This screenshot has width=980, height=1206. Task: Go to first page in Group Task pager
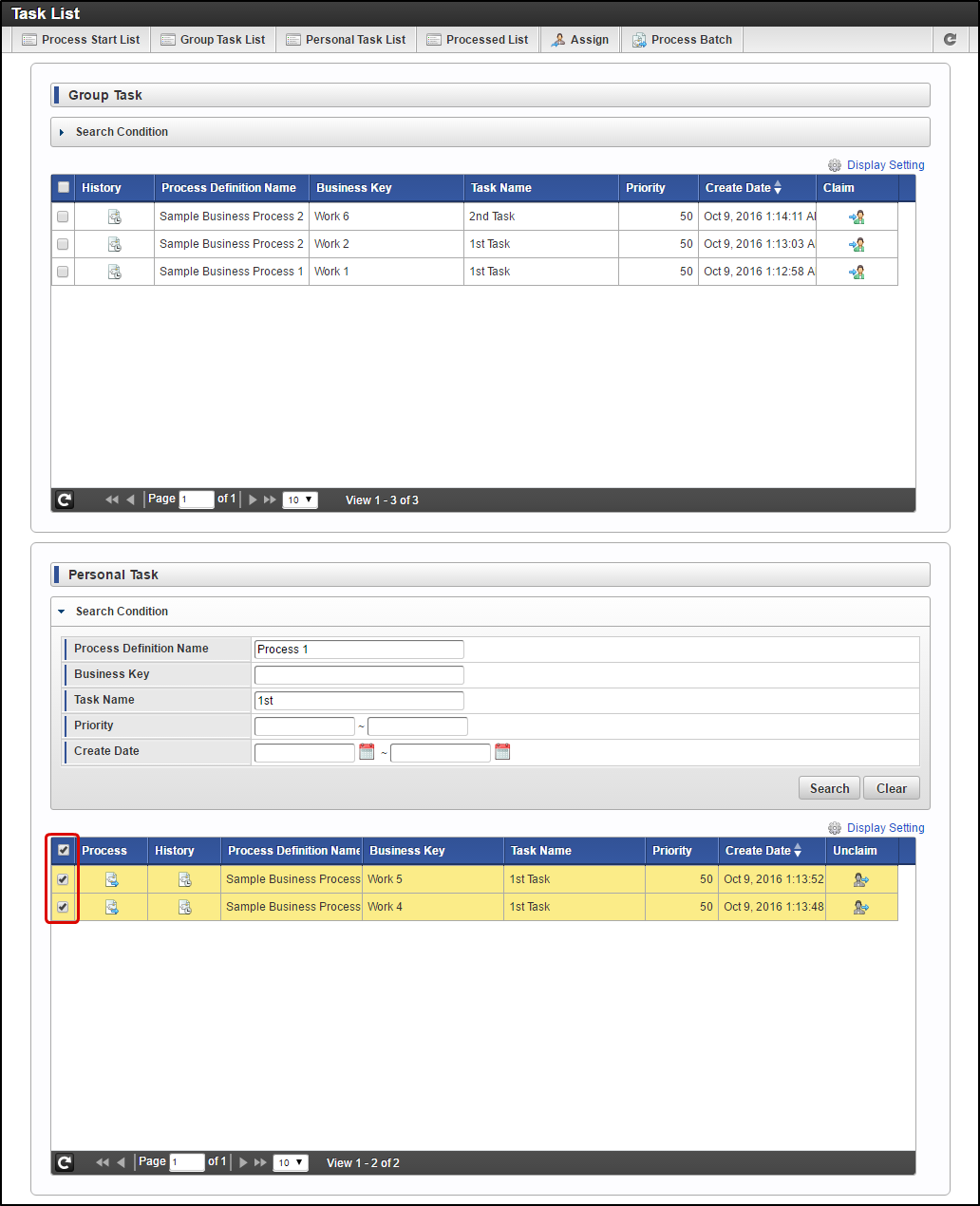click(x=112, y=499)
